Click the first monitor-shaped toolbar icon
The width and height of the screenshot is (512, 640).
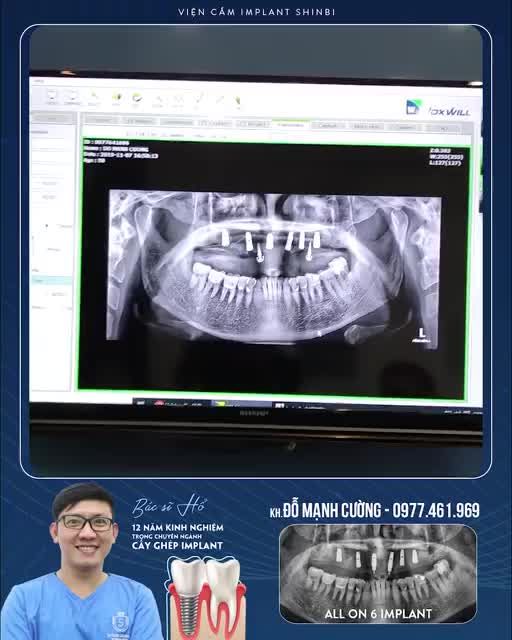pyautogui.click(x=52, y=97)
